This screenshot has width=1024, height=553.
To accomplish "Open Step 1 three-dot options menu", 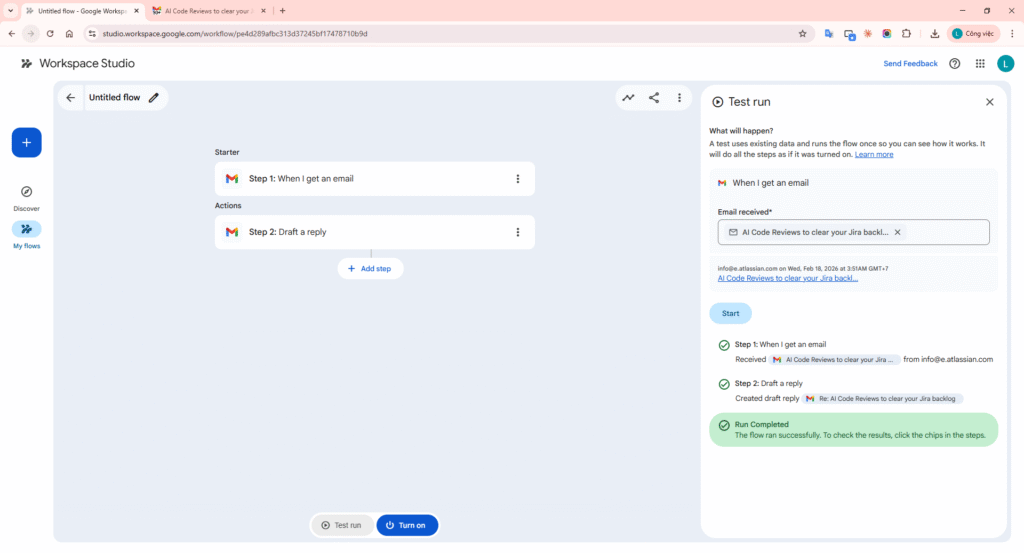I will click(x=517, y=179).
